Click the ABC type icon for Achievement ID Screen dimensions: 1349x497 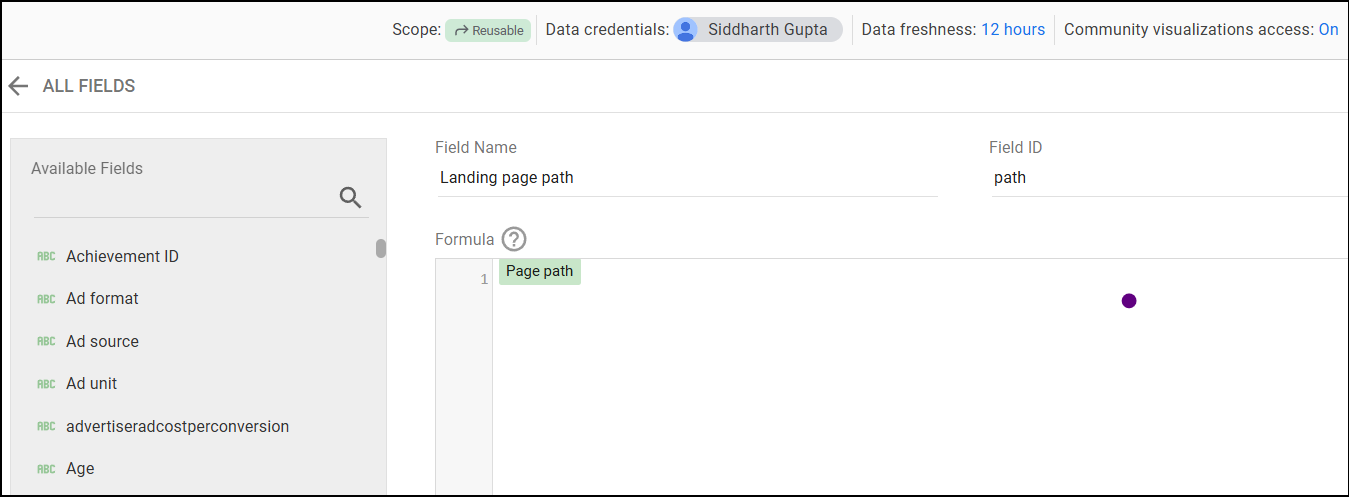(x=46, y=257)
